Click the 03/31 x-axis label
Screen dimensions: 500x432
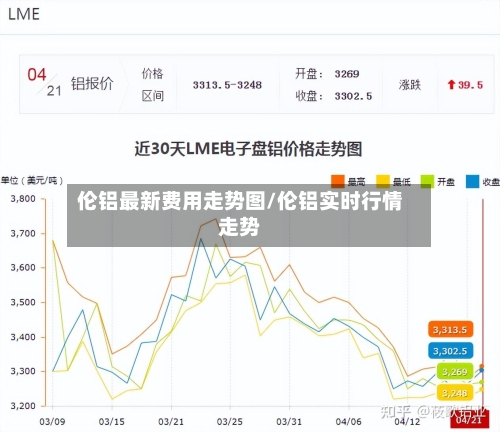pyautogui.click(x=289, y=421)
